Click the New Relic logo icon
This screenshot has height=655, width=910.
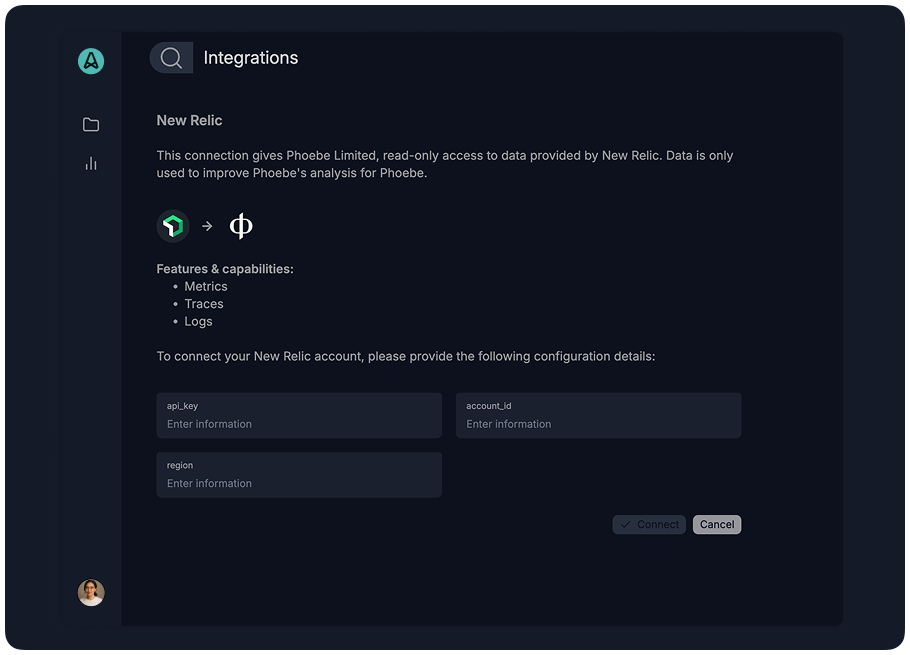click(173, 226)
